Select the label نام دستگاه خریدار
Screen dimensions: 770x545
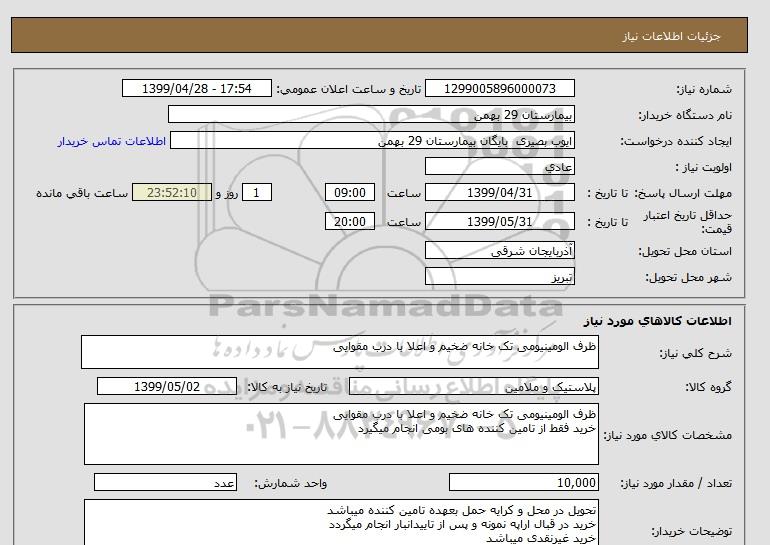[685, 115]
